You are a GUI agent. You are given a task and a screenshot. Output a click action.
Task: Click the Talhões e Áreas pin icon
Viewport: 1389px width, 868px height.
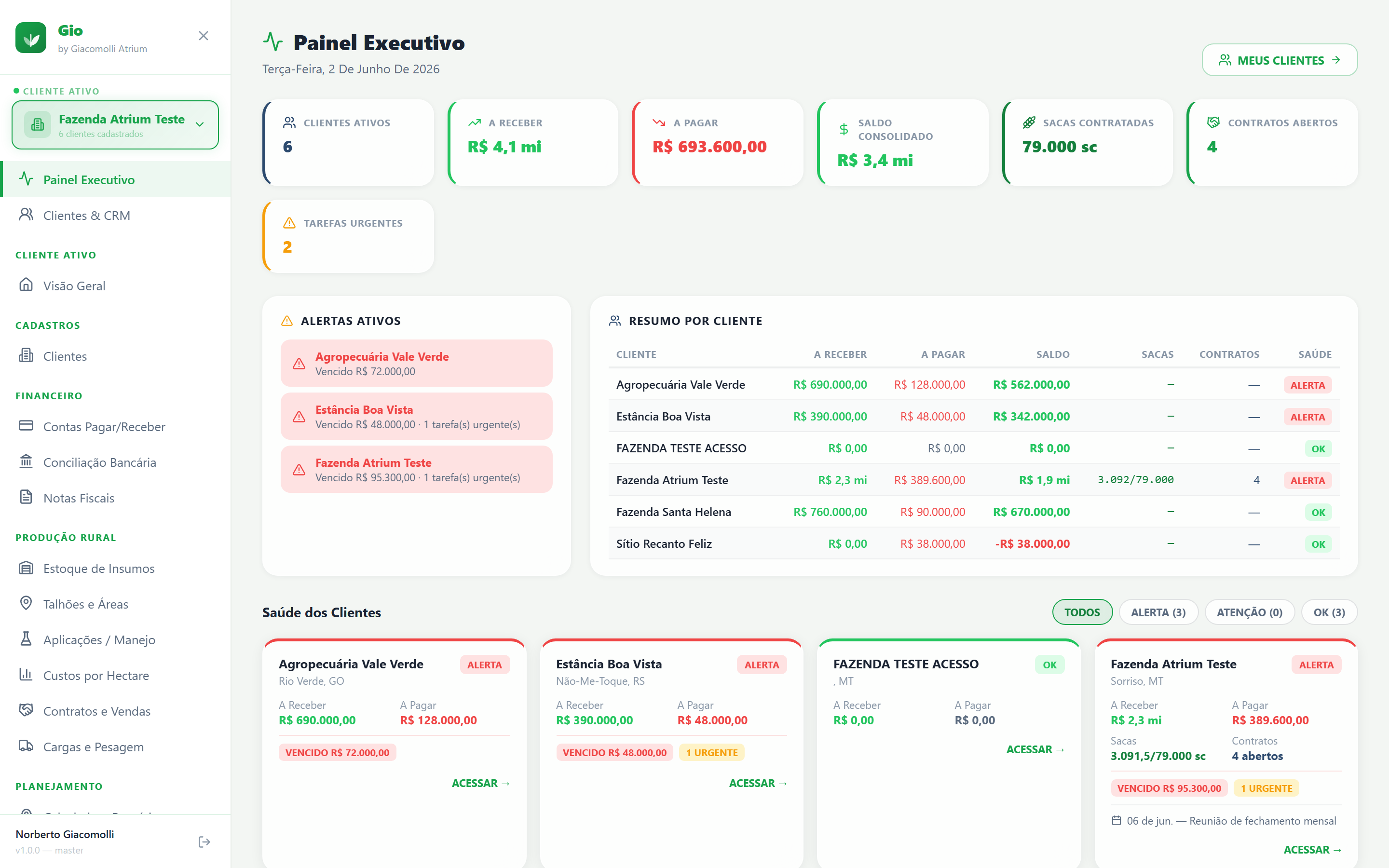click(x=27, y=603)
